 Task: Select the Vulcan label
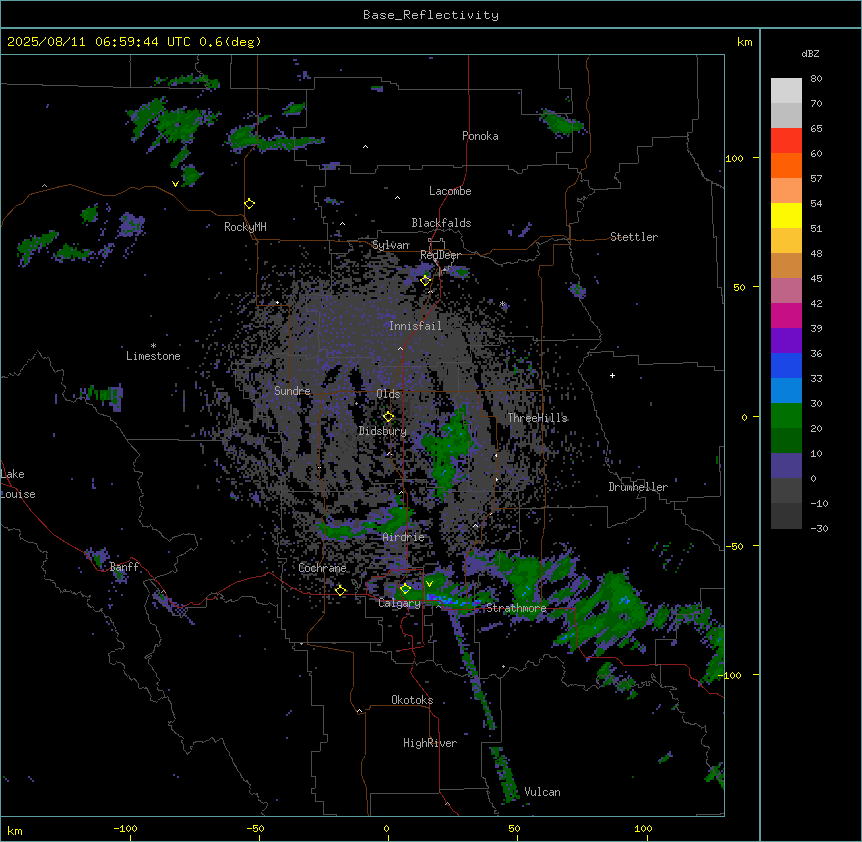pyautogui.click(x=542, y=792)
